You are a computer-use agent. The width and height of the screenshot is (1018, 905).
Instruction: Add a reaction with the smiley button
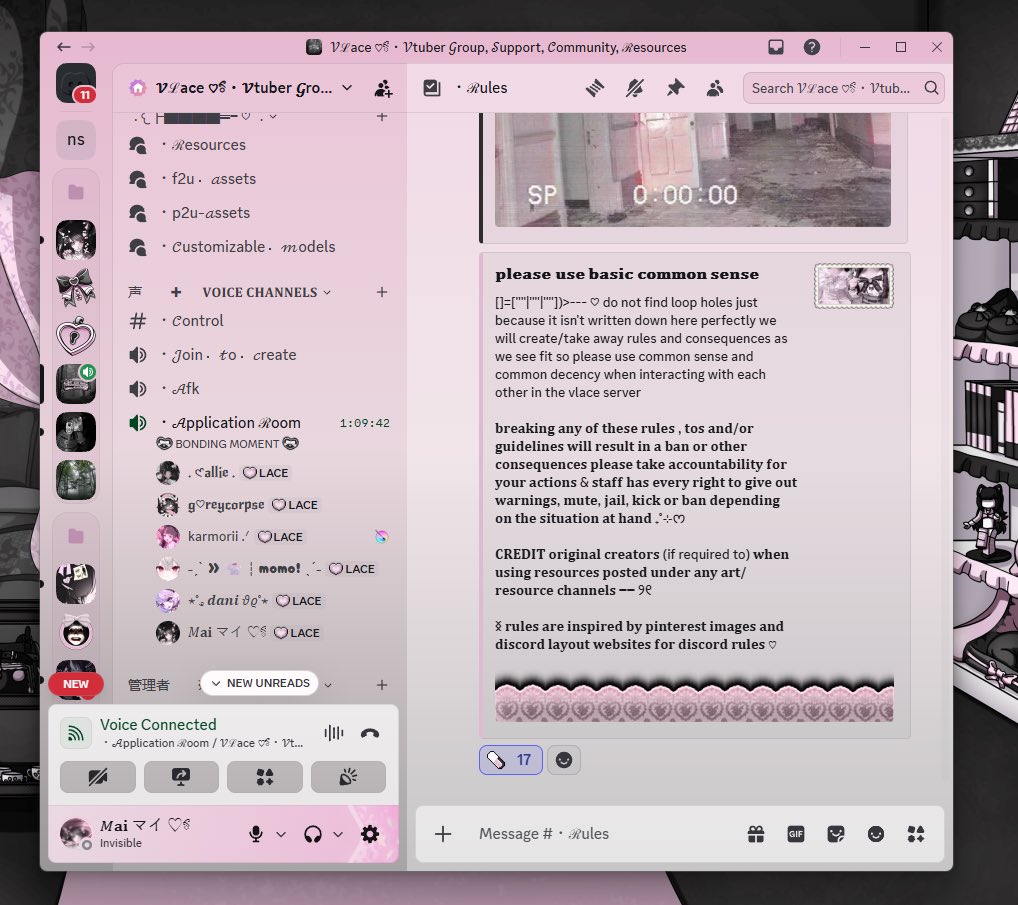pos(564,760)
